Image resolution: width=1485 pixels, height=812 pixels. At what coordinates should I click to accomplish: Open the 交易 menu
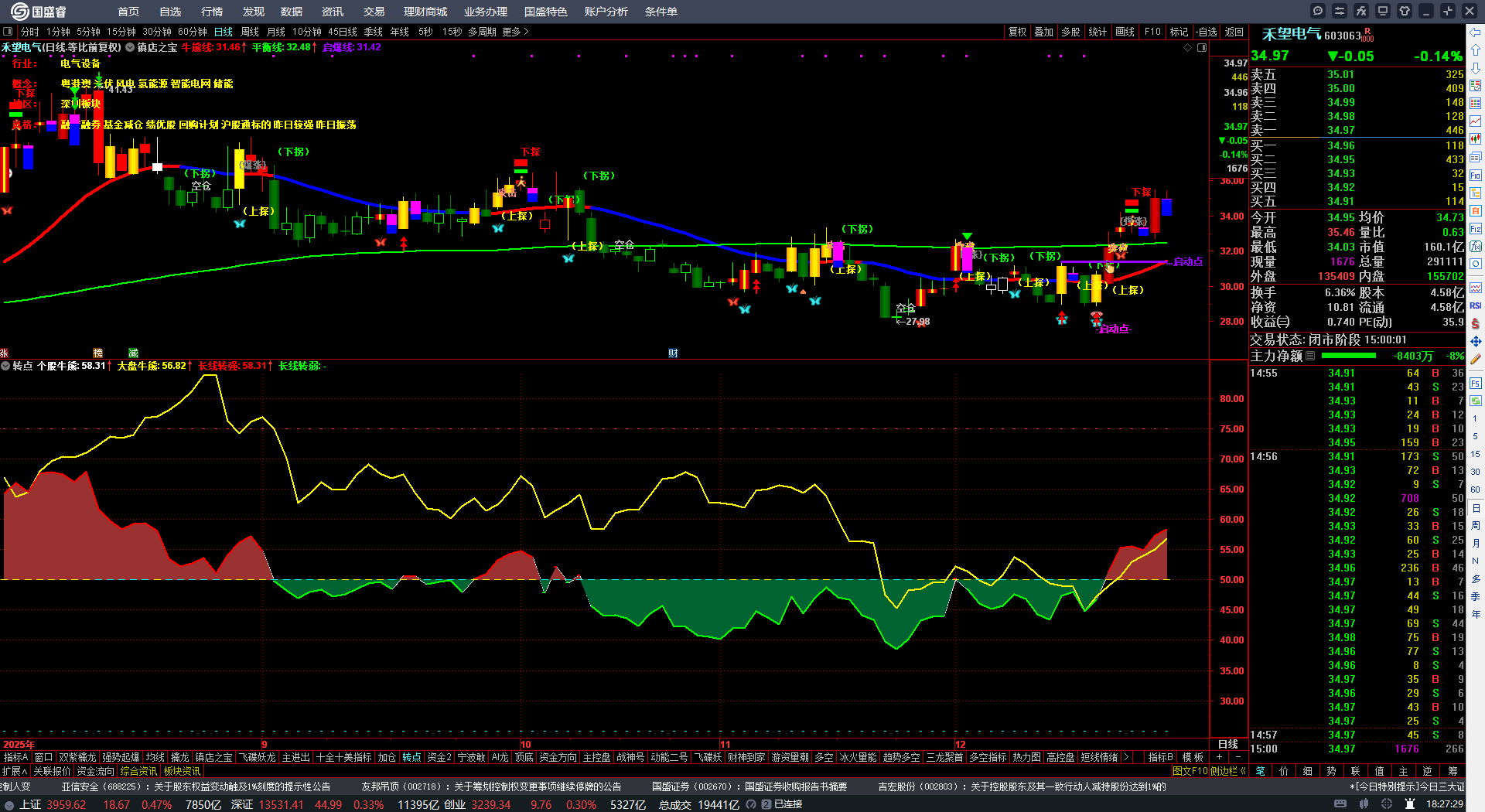(x=374, y=12)
